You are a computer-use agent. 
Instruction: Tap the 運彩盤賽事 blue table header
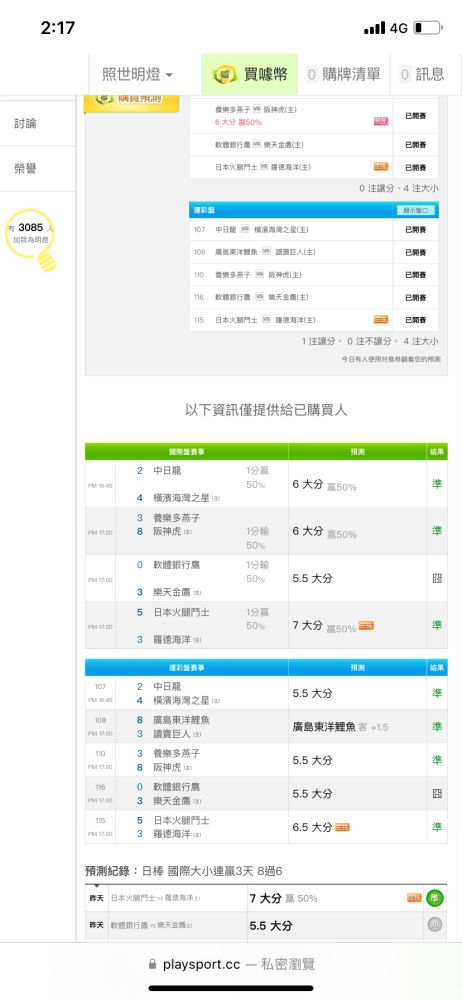(186, 667)
